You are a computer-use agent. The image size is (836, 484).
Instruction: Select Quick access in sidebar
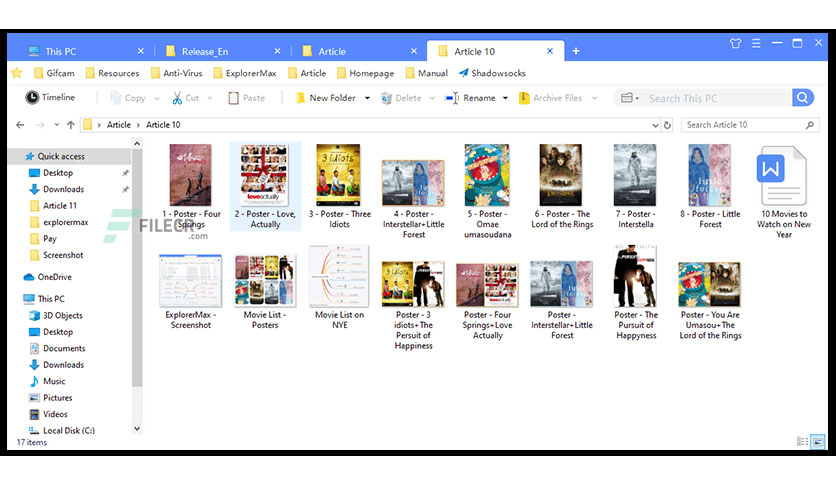tap(61, 156)
